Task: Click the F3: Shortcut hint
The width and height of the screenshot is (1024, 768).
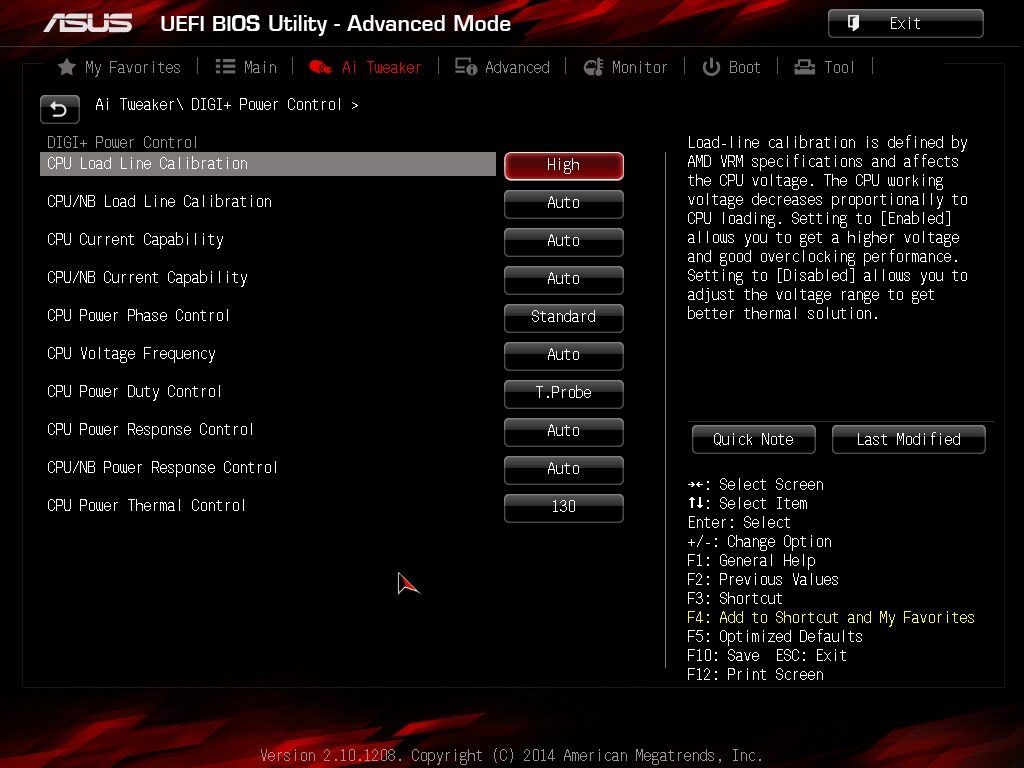Action: 735,599
